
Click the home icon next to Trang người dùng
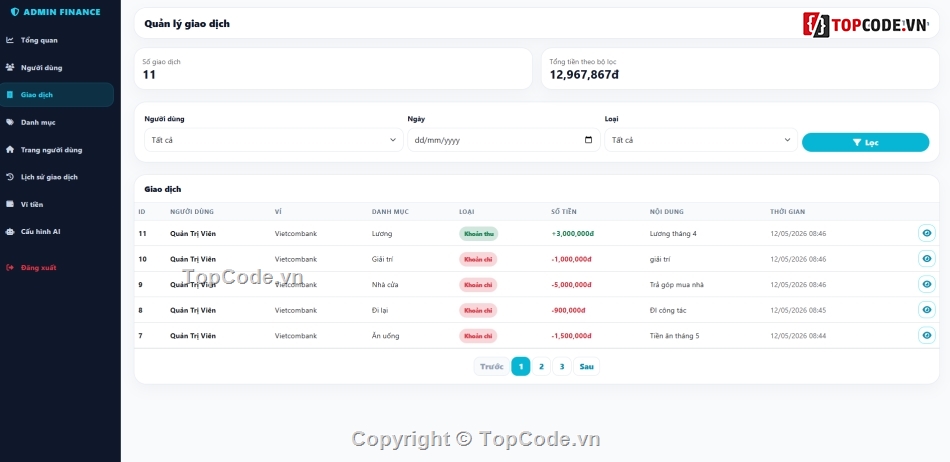pyautogui.click(x=10, y=149)
